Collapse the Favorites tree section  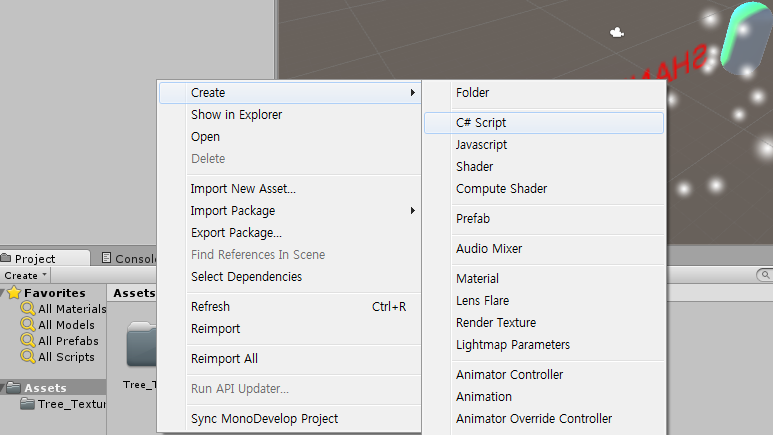tap(4, 293)
